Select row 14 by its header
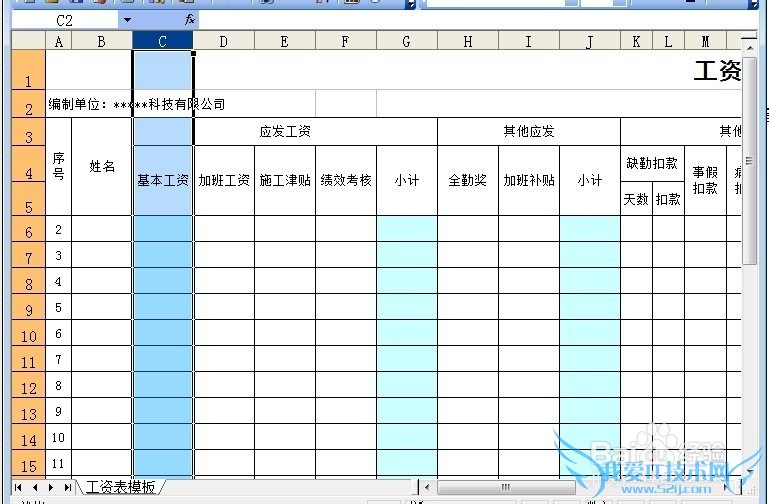Image resolution: width=769 pixels, height=504 pixels. (x=28, y=436)
